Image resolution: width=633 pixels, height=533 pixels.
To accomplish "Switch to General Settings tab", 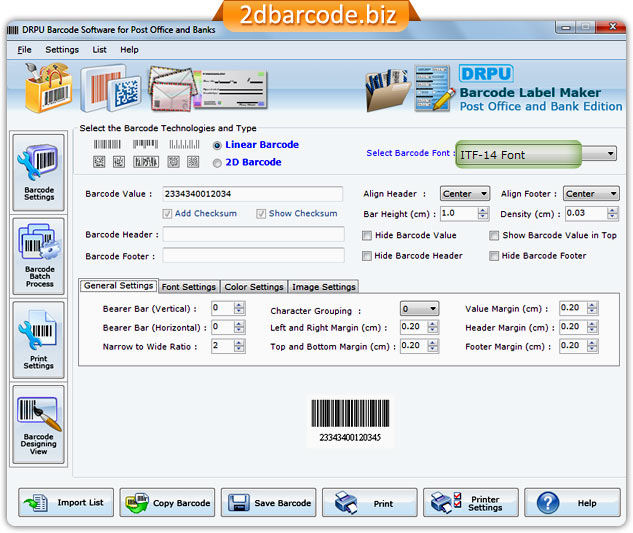I will tap(118, 286).
